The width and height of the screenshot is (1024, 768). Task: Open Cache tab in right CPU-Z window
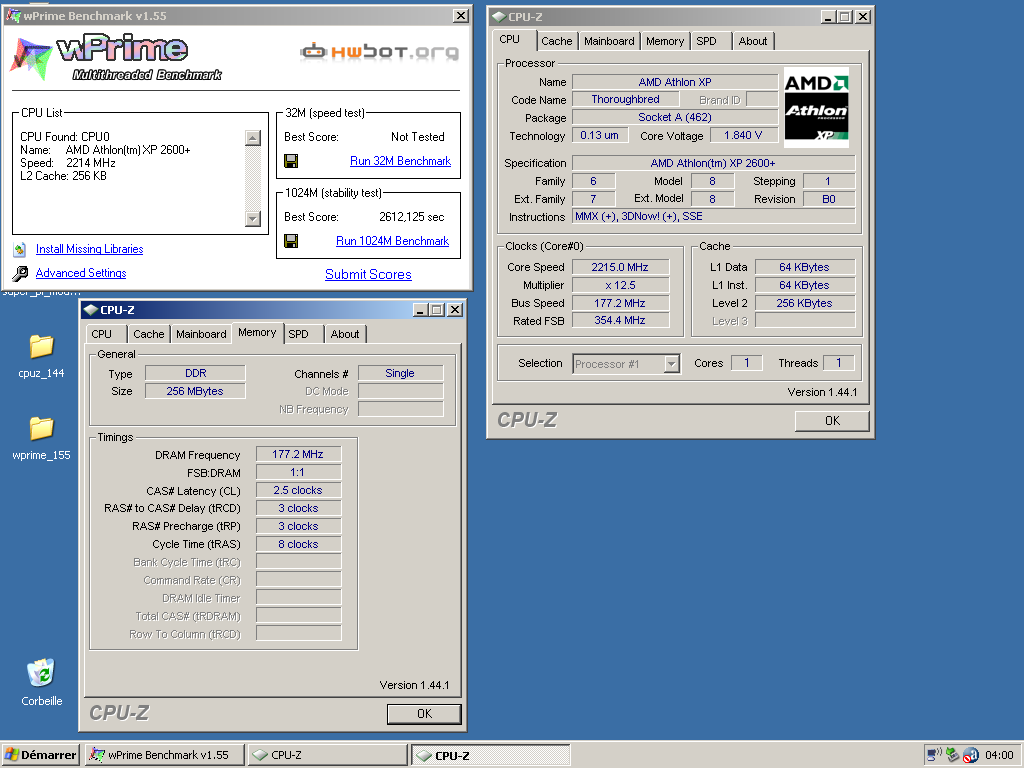556,41
